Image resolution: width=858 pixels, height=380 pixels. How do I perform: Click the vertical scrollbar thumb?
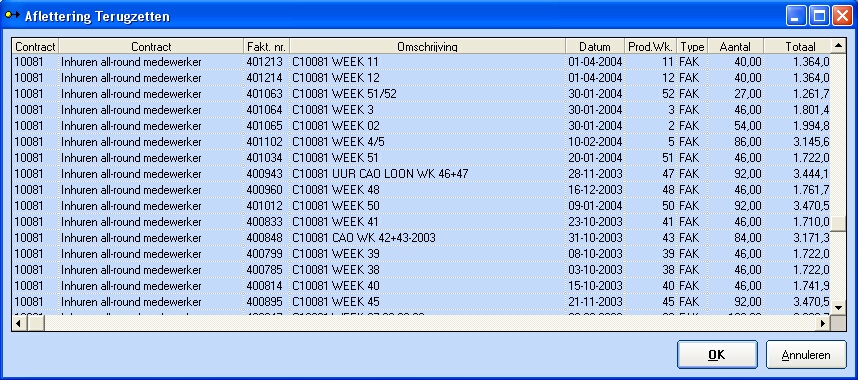pyautogui.click(x=838, y=224)
